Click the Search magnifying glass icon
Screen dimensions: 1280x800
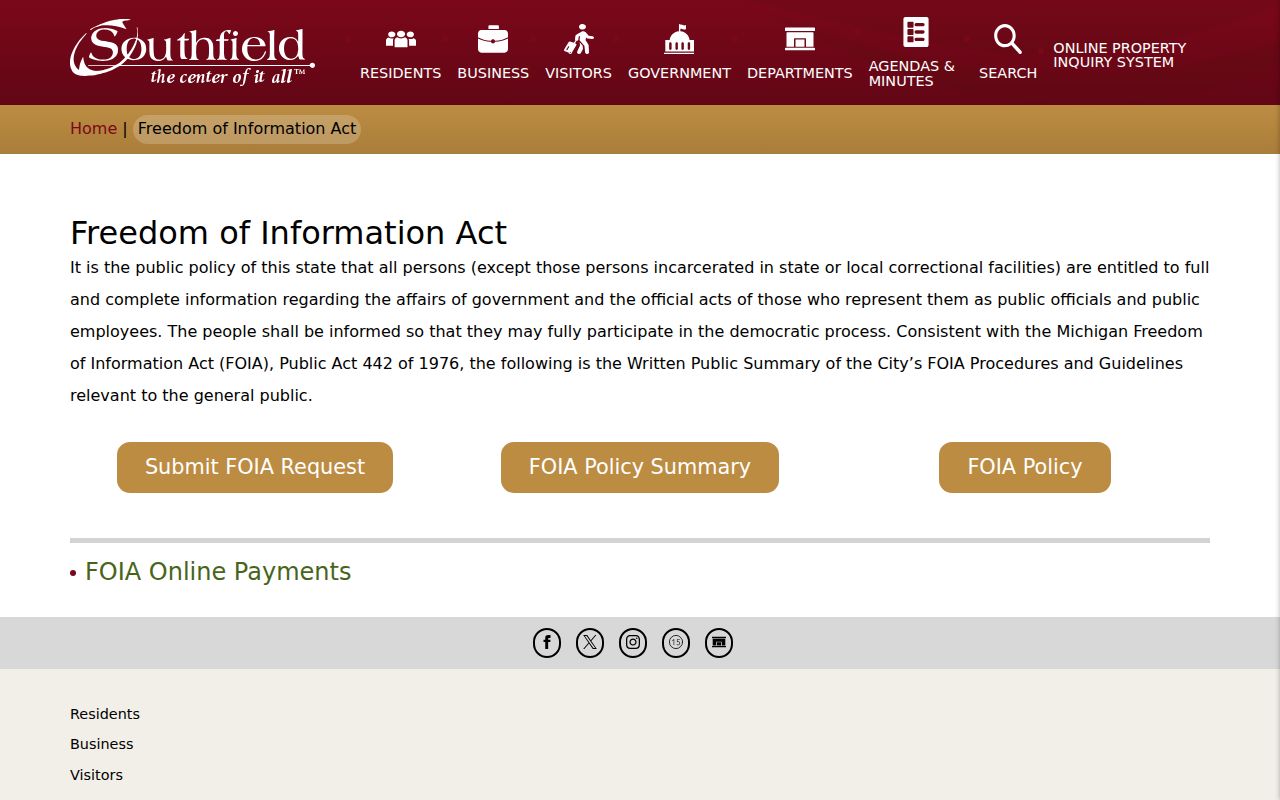tap(1007, 40)
